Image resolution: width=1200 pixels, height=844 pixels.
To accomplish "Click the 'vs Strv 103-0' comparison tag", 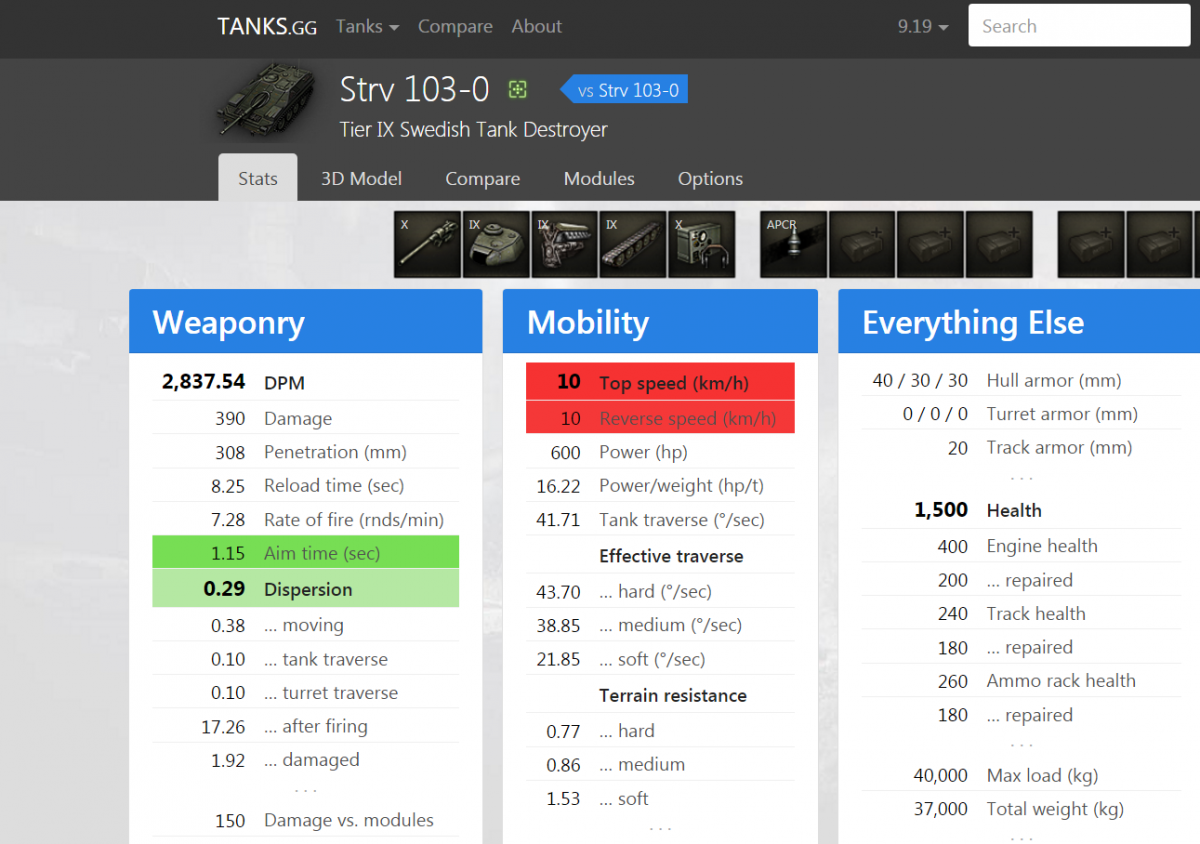I will (624, 90).
